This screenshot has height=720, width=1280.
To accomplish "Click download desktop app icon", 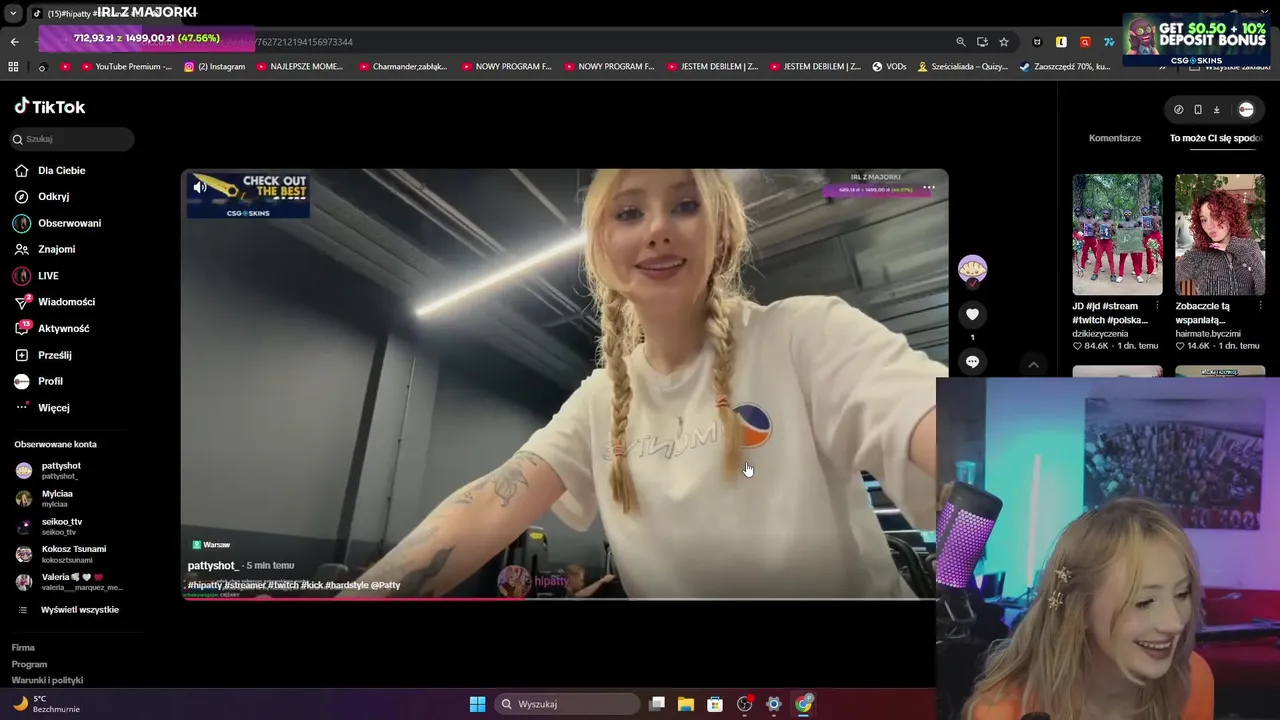I will coord(1217,110).
